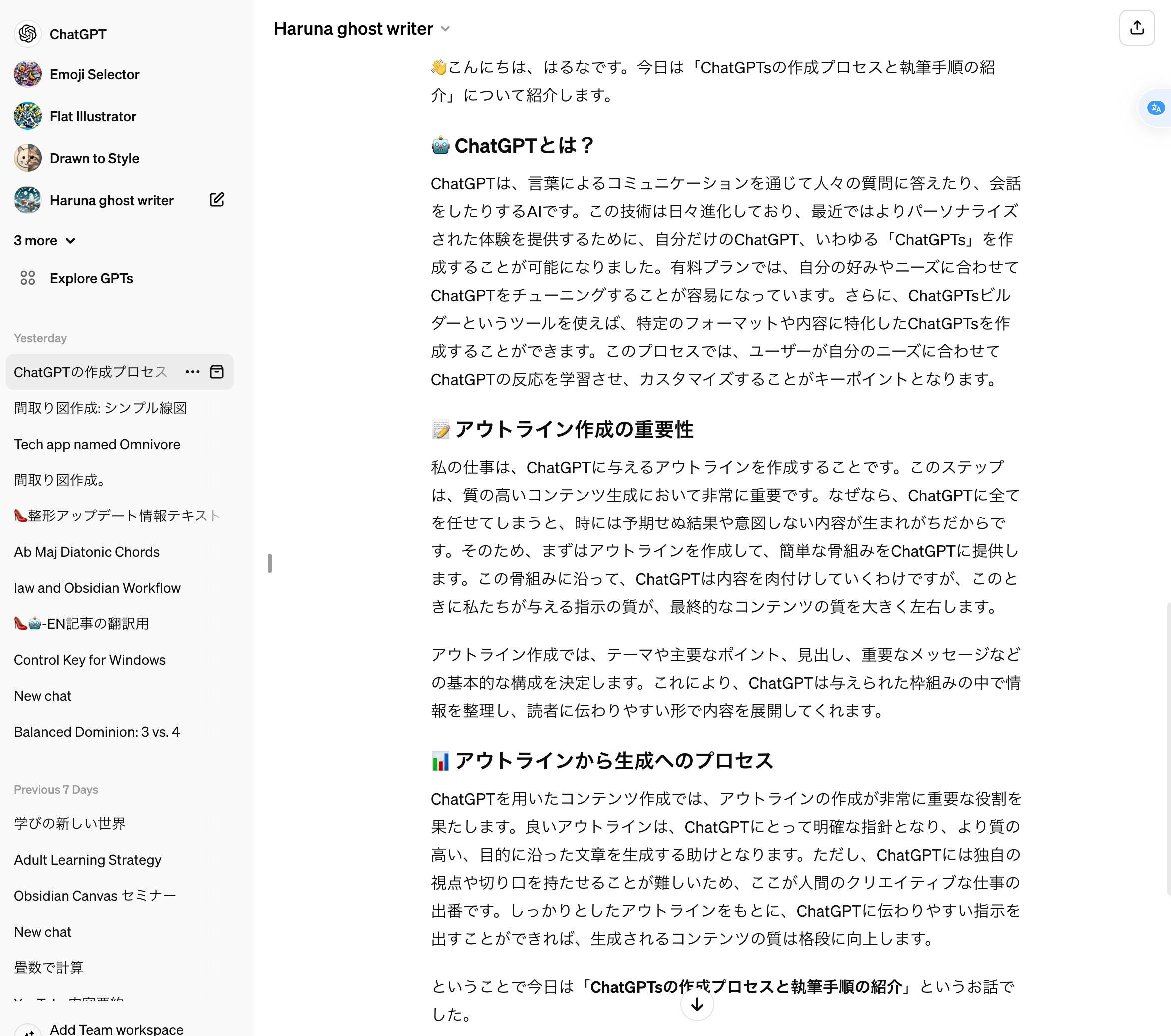Expand the 3 more GPTs list
This screenshot has height=1036, width=1171.
[x=44, y=241]
